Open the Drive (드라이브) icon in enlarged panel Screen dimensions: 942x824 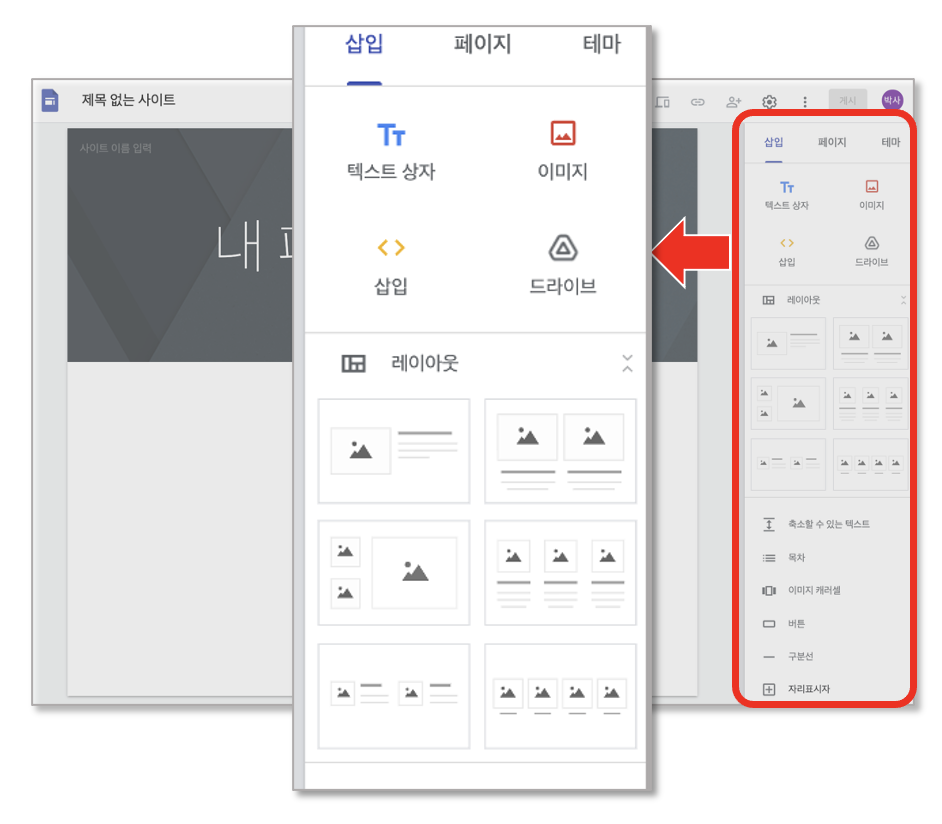[x=563, y=247]
